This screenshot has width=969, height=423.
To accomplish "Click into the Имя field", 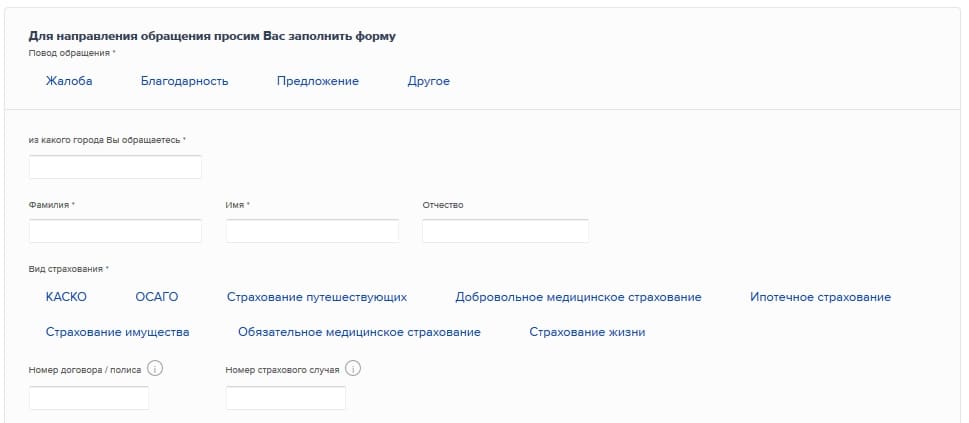I will pyautogui.click(x=312, y=231).
